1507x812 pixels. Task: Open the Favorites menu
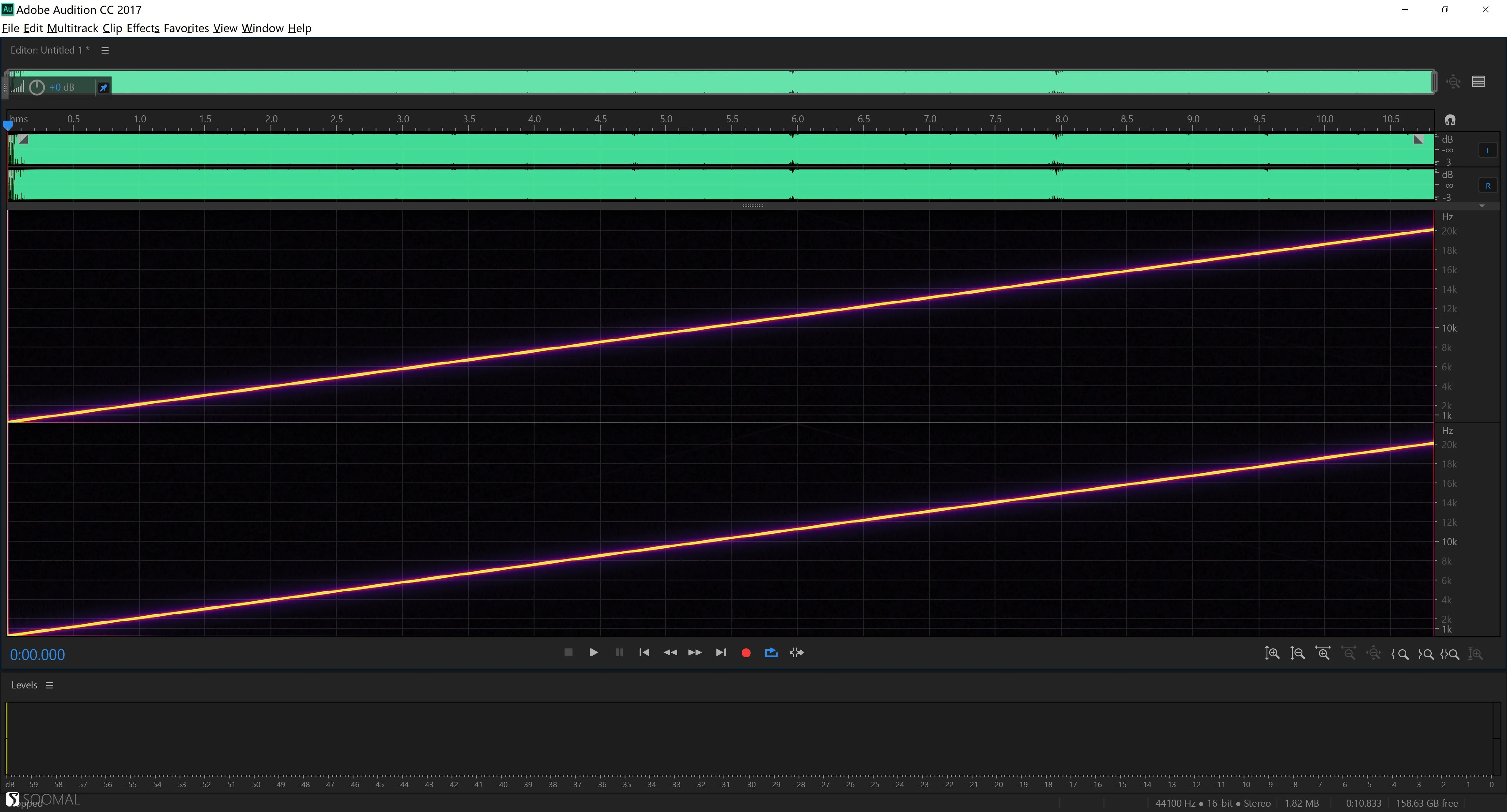(x=186, y=28)
